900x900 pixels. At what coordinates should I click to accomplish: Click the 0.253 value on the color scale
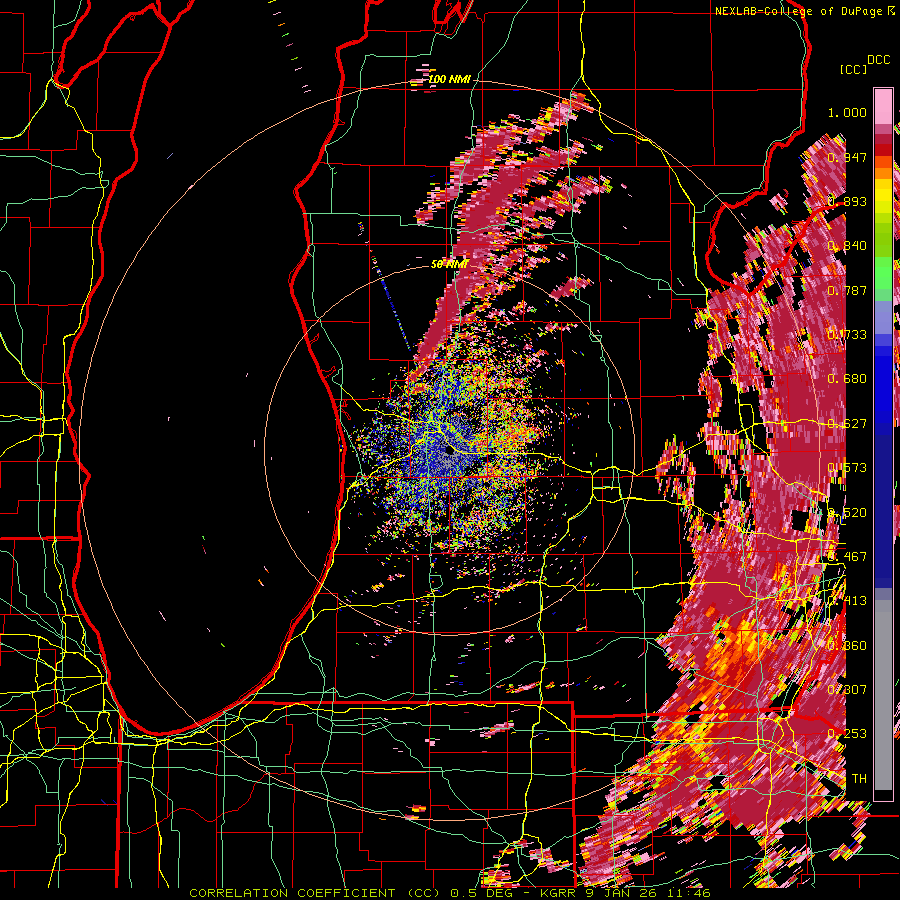click(847, 734)
